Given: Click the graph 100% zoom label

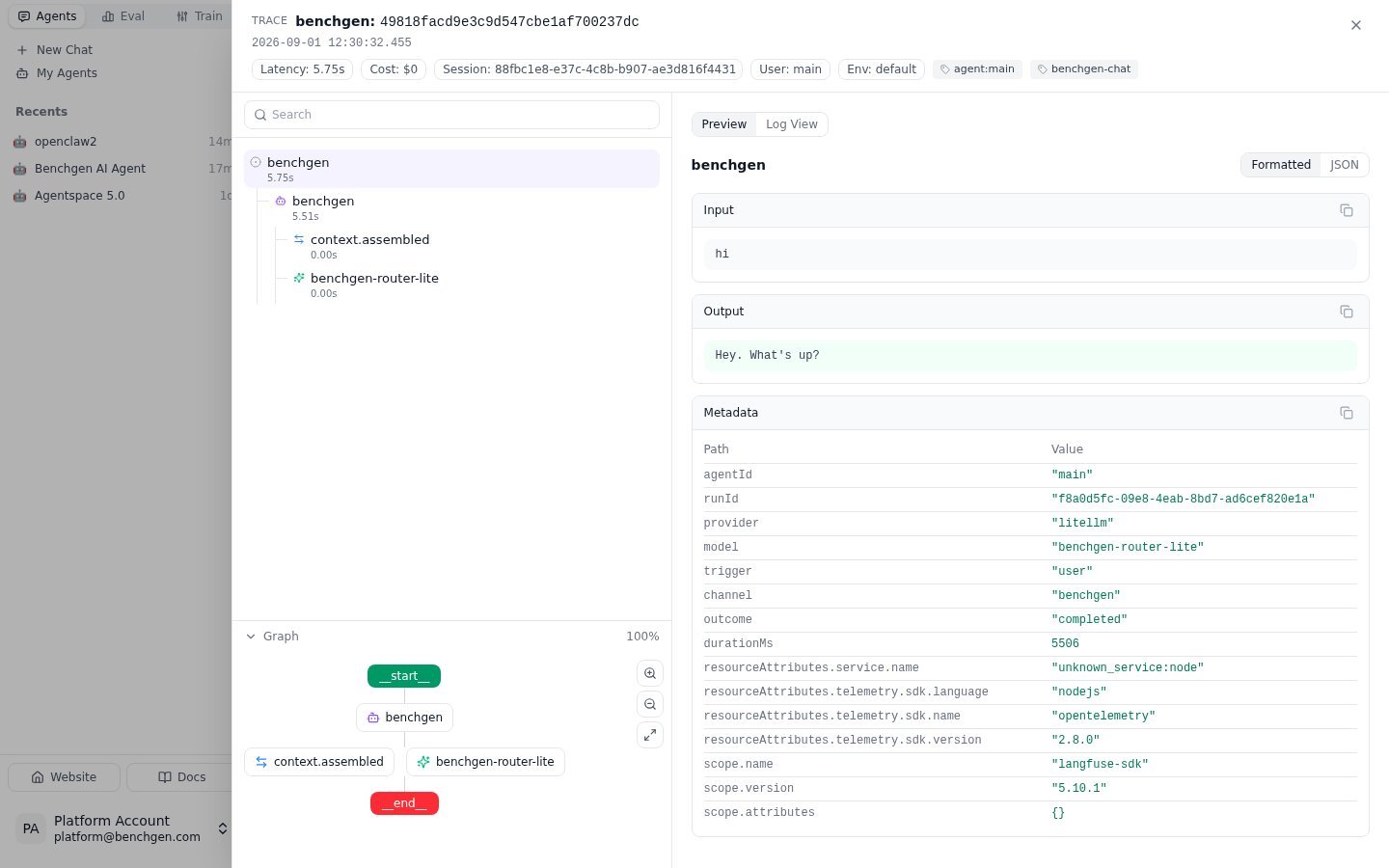Looking at the screenshot, I should click(642, 637).
